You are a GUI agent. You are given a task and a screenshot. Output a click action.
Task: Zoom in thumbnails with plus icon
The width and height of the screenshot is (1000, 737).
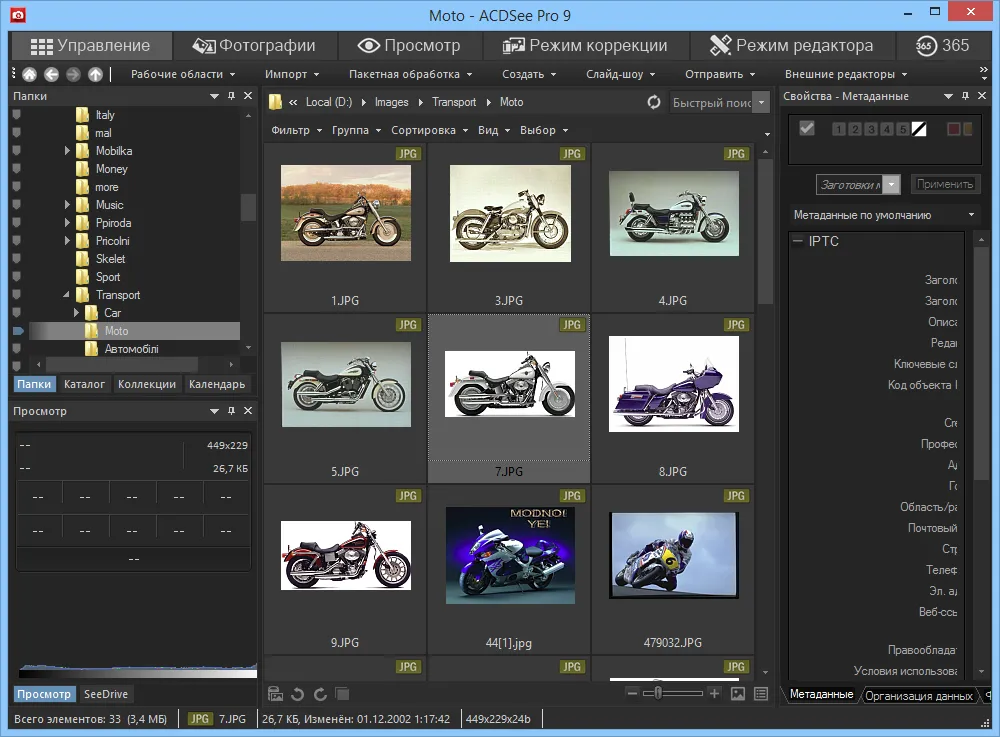(714, 693)
